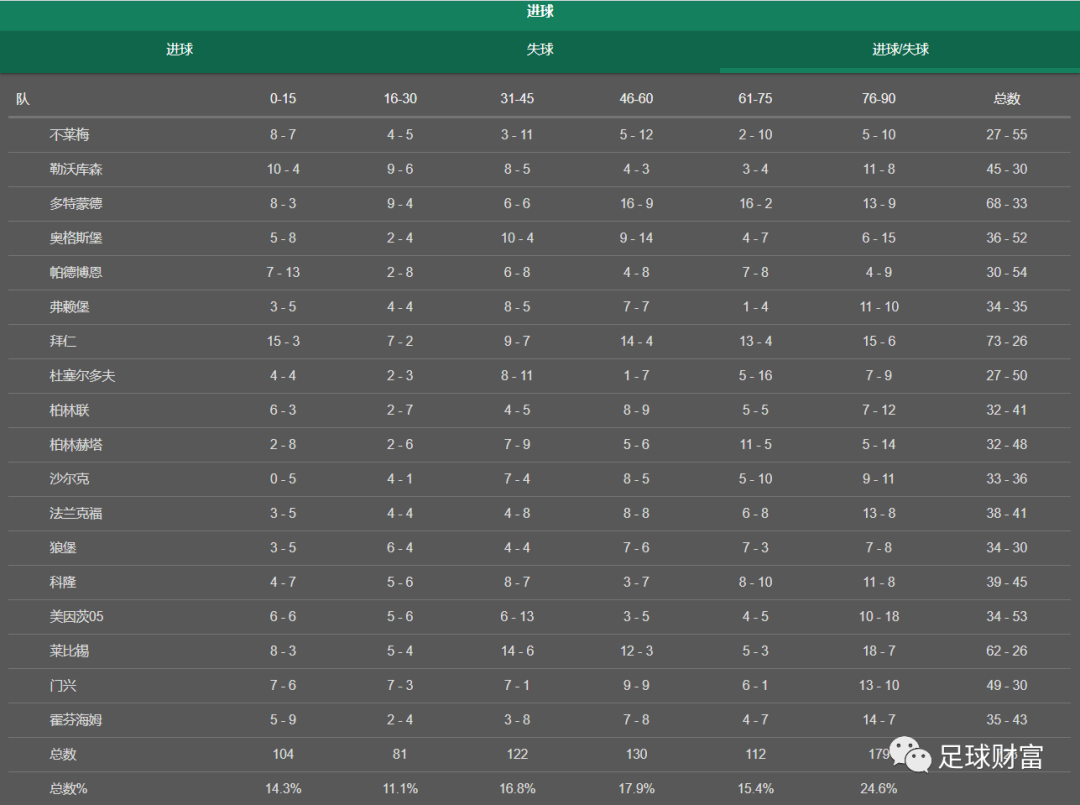Click 莱比锡 total value 62 - 26
This screenshot has height=805, width=1080.
point(1006,651)
